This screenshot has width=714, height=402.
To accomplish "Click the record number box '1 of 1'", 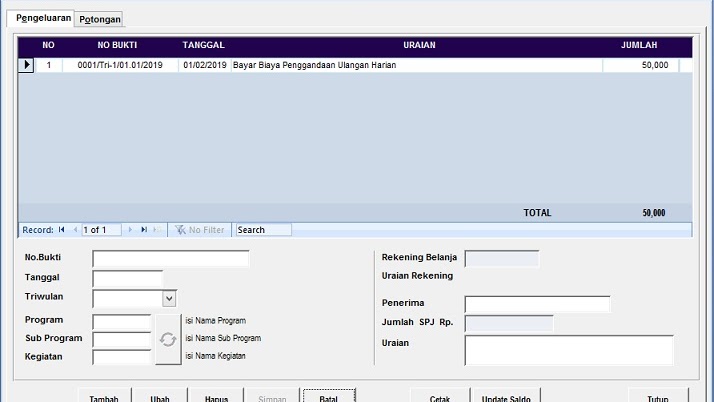I will coord(101,230).
